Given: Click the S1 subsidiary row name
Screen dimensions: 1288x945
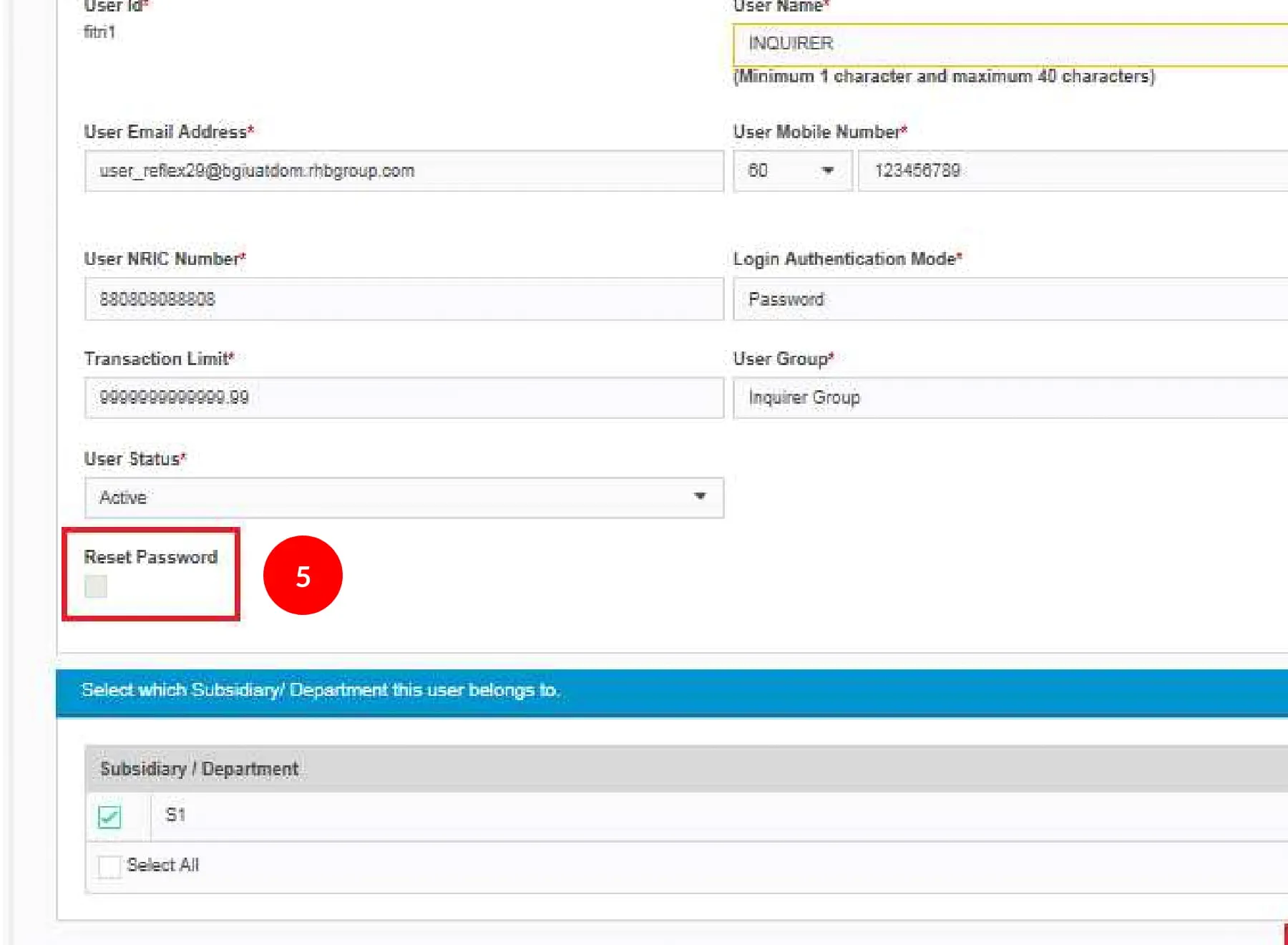Looking at the screenshot, I should click(175, 815).
